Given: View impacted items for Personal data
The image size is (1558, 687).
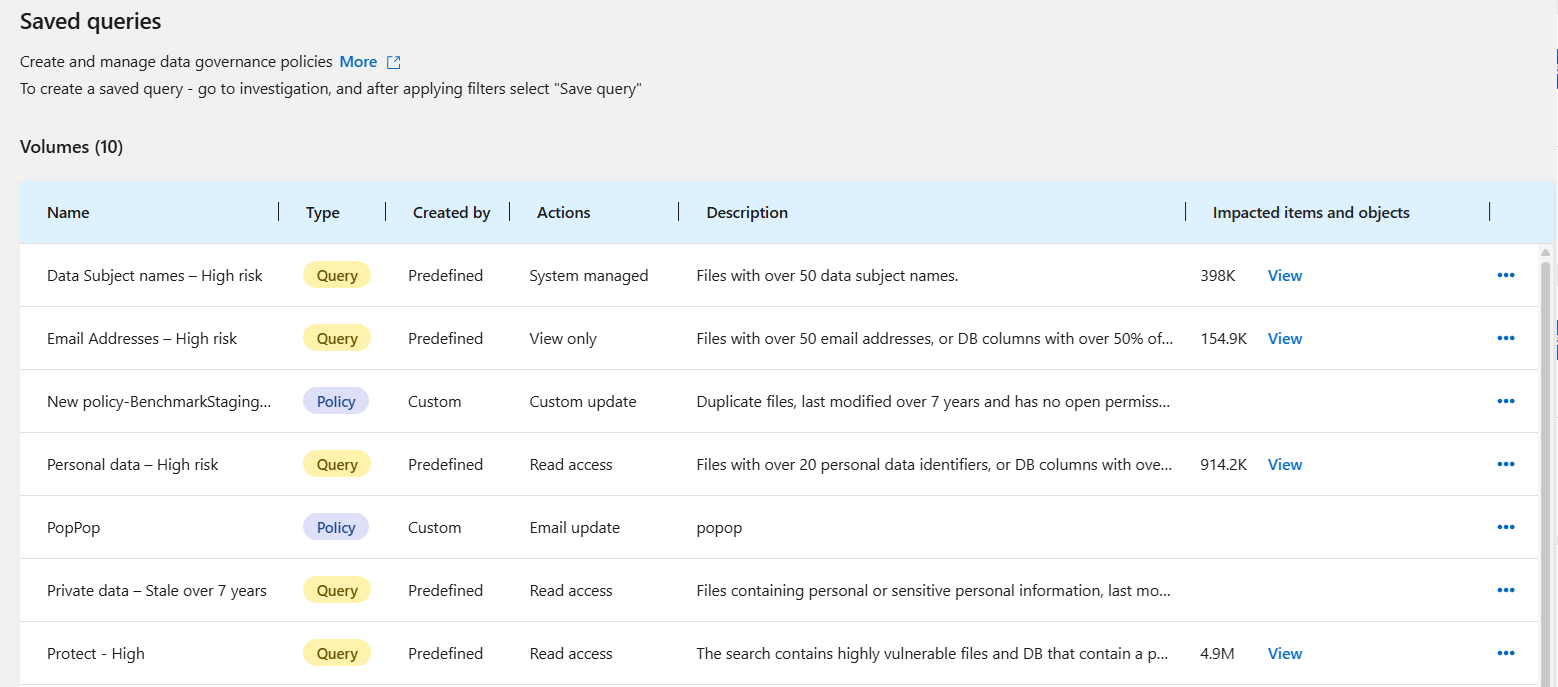Looking at the screenshot, I should click(1285, 464).
